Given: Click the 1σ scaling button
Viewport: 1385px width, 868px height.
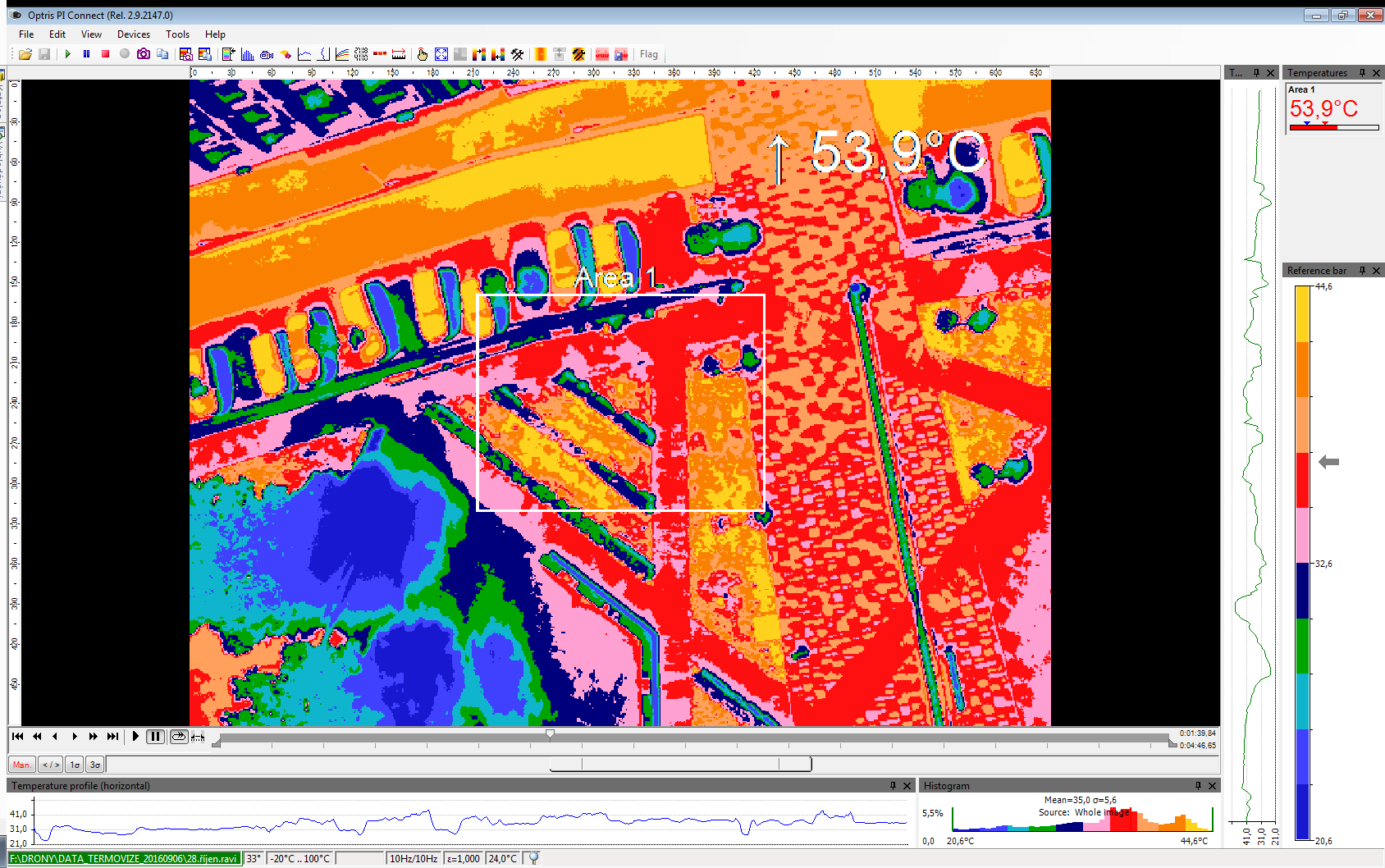Looking at the screenshot, I should 75,765.
